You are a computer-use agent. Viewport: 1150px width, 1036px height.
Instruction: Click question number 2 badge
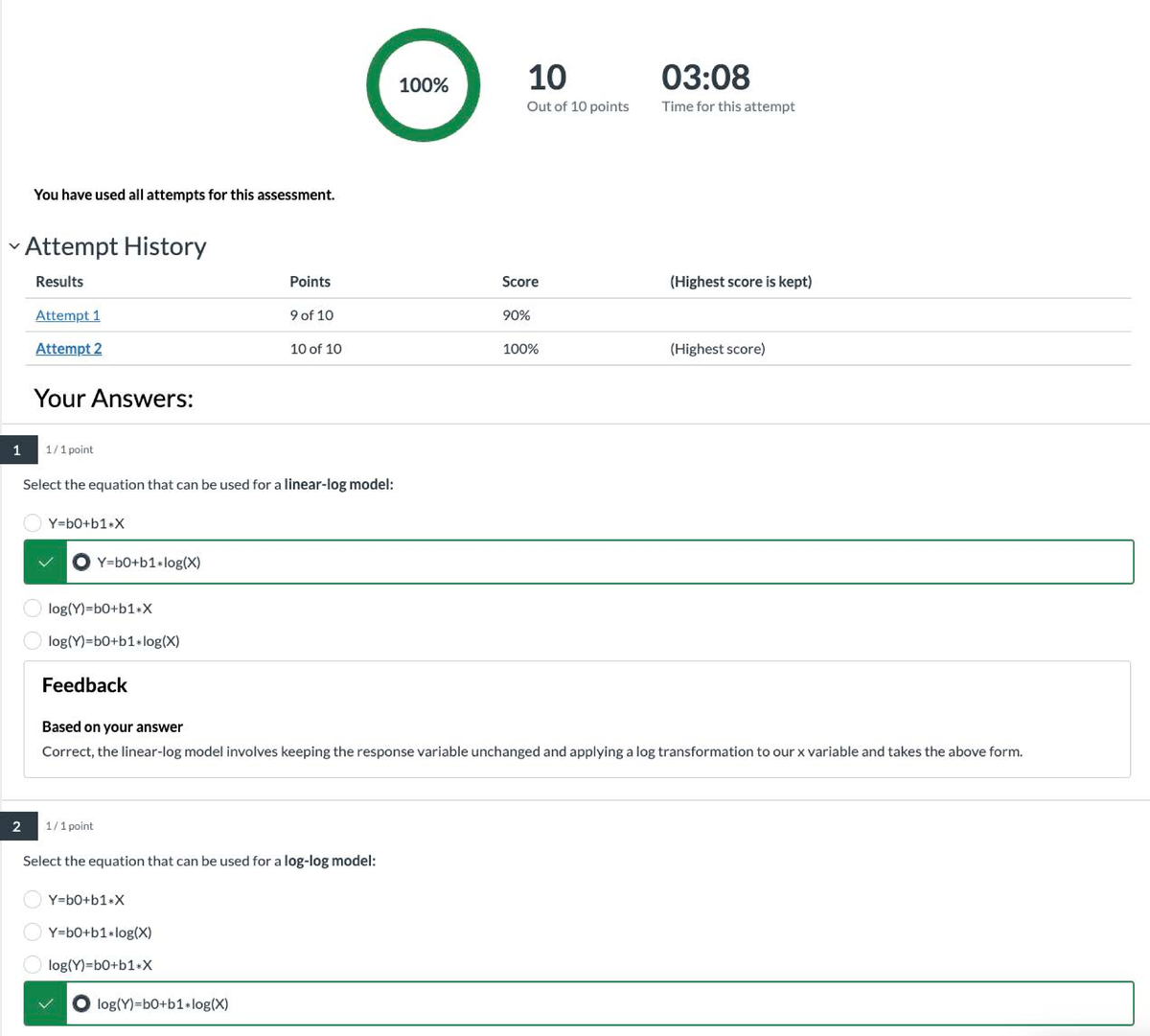[x=17, y=826]
